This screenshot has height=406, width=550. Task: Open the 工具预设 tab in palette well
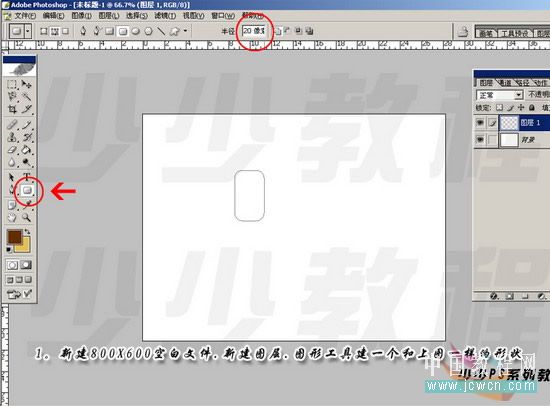point(515,33)
